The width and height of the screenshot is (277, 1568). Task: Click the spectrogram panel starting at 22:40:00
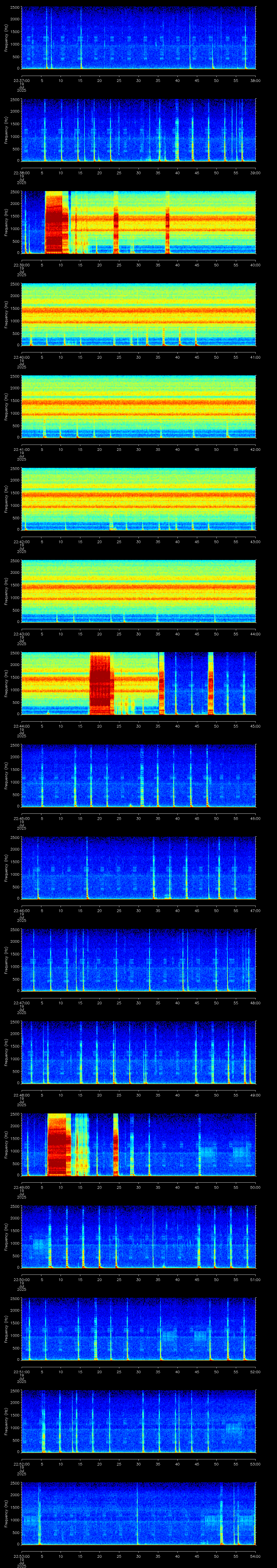click(x=139, y=315)
